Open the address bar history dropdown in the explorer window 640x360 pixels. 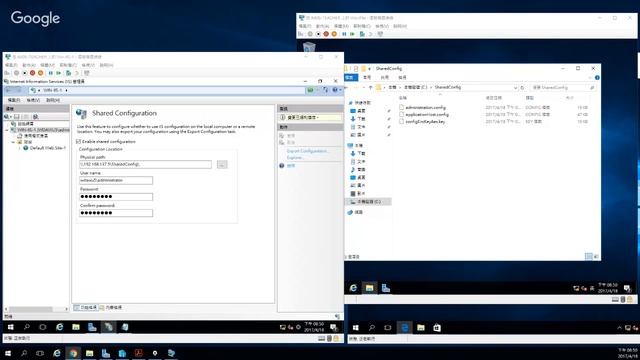pos(515,88)
